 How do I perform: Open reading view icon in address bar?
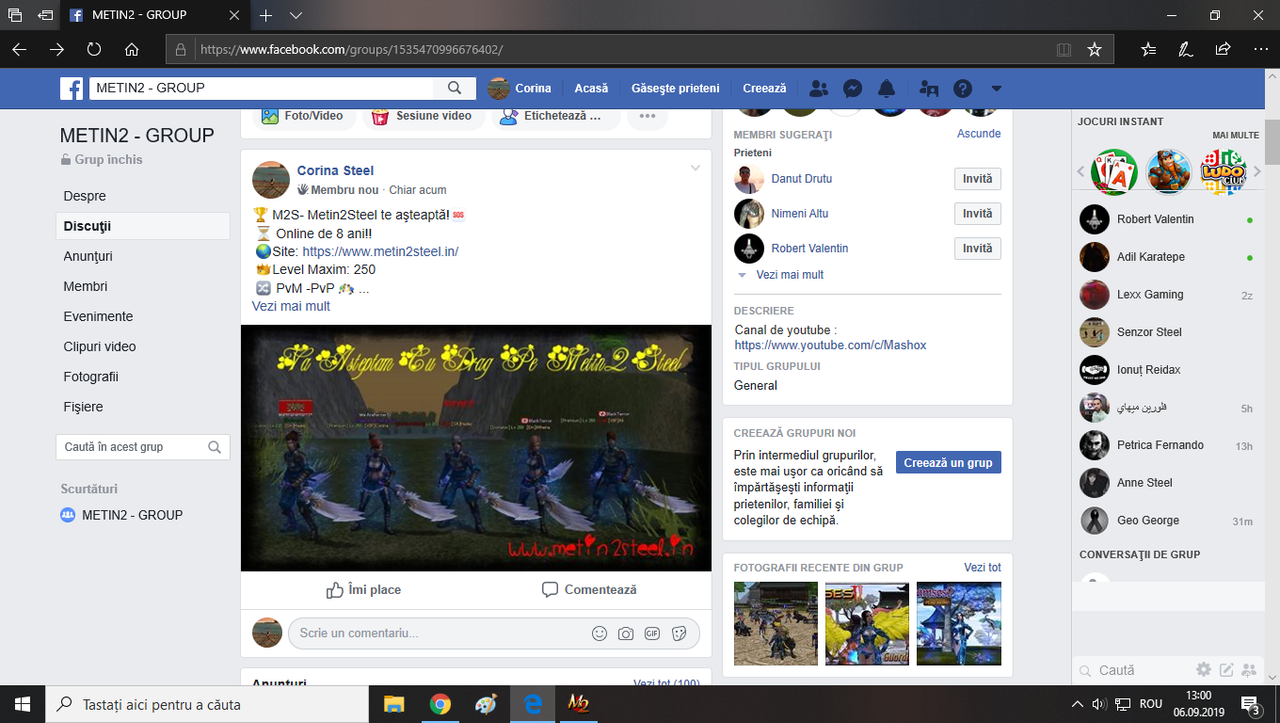coord(1064,49)
